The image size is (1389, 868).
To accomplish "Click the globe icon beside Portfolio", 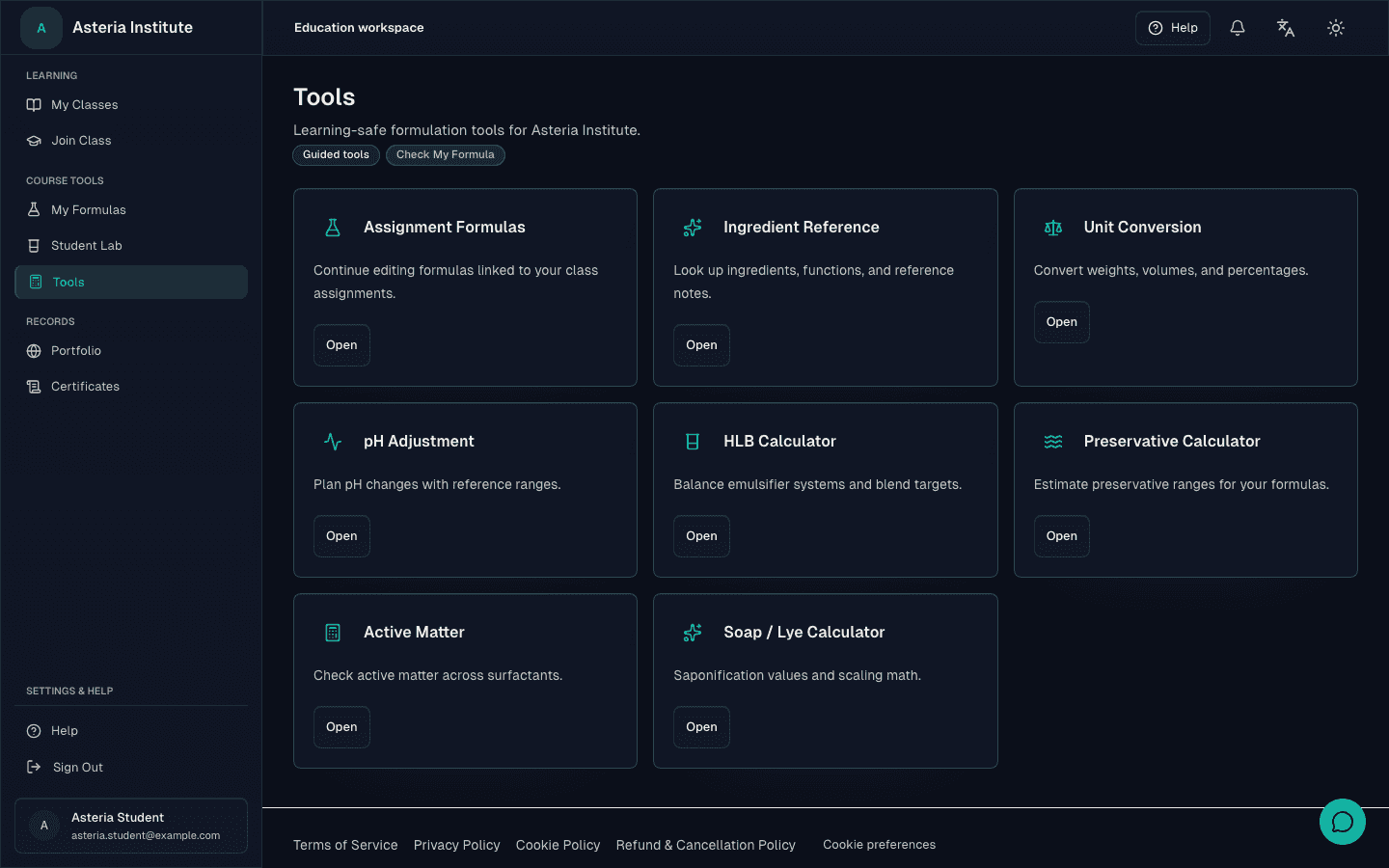I will point(34,351).
